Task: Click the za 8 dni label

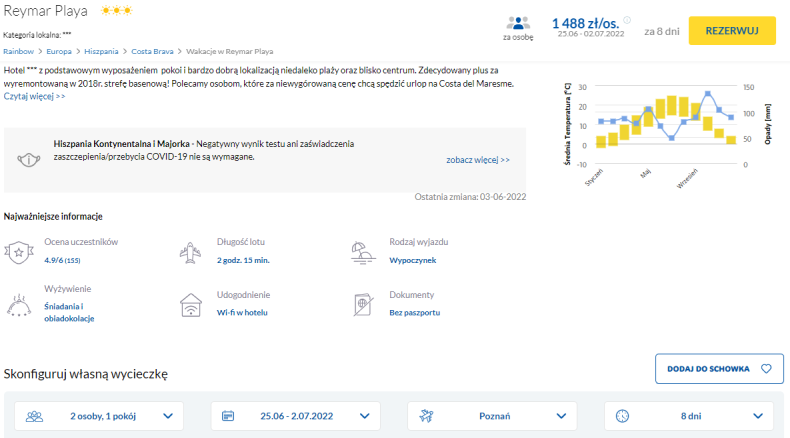Action: (662, 31)
